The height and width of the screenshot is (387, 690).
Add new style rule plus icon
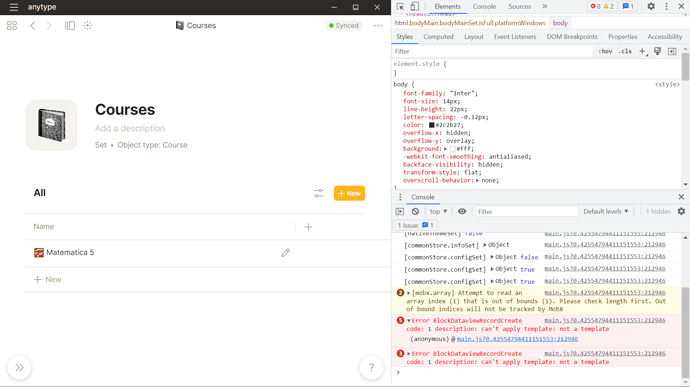click(x=643, y=52)
